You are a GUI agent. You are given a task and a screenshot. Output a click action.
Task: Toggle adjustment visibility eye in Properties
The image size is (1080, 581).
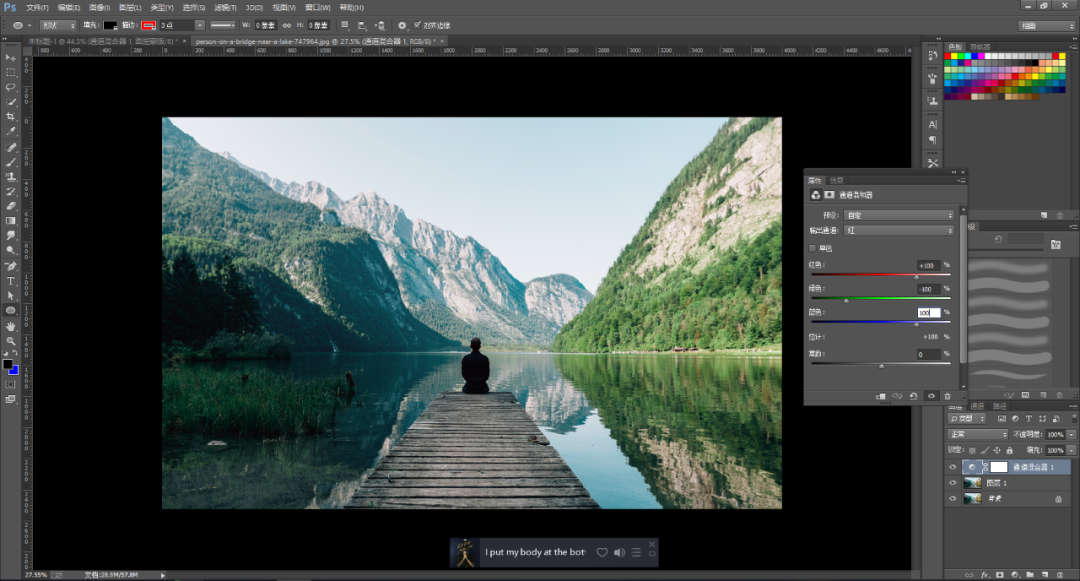pos(931,396)
